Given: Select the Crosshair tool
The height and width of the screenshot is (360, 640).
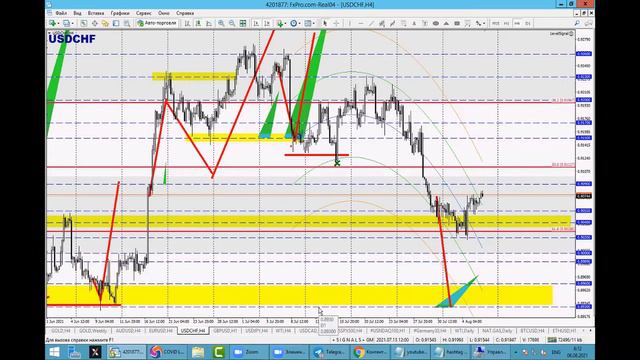Looking at the screenshot, I should click(336, 23).
